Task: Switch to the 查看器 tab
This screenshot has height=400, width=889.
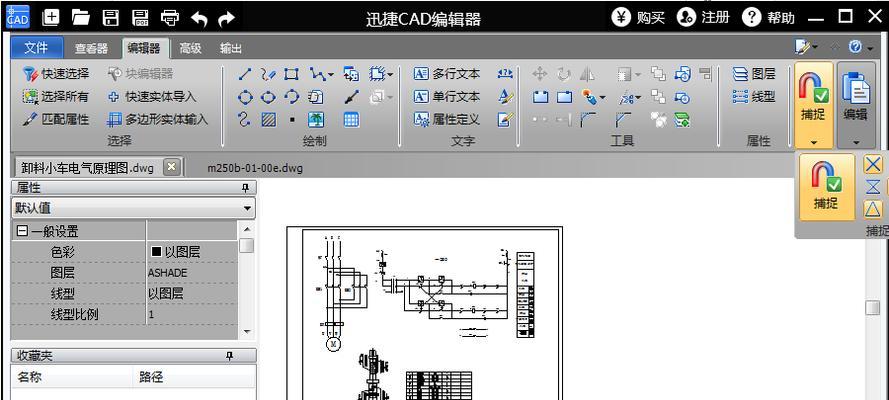Action: tap(91, 48)
